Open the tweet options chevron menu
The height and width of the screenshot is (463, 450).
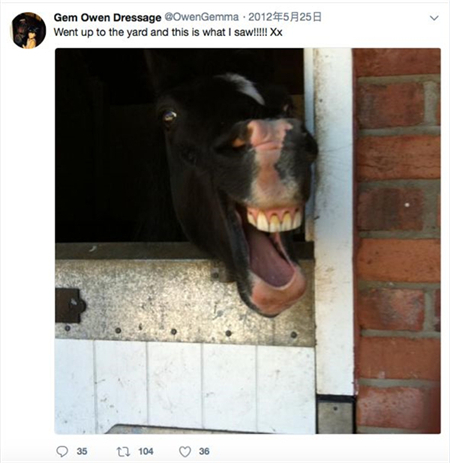pyautogui.click(x=434, y=18)
